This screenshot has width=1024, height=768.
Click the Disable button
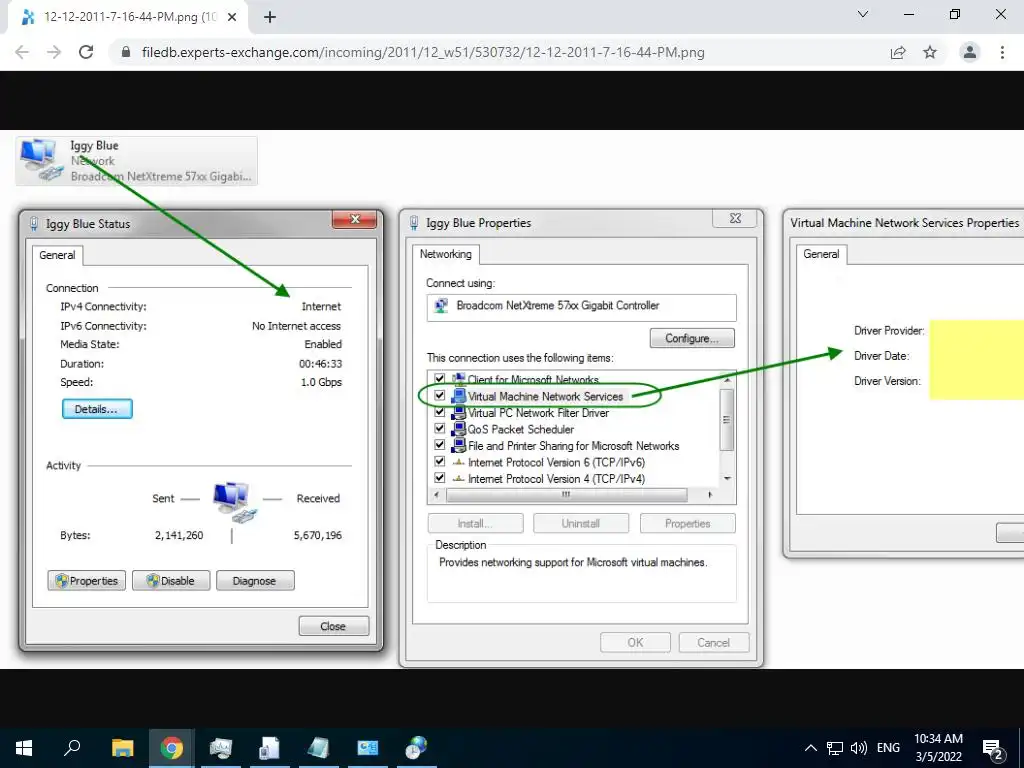tap(171, 581)
